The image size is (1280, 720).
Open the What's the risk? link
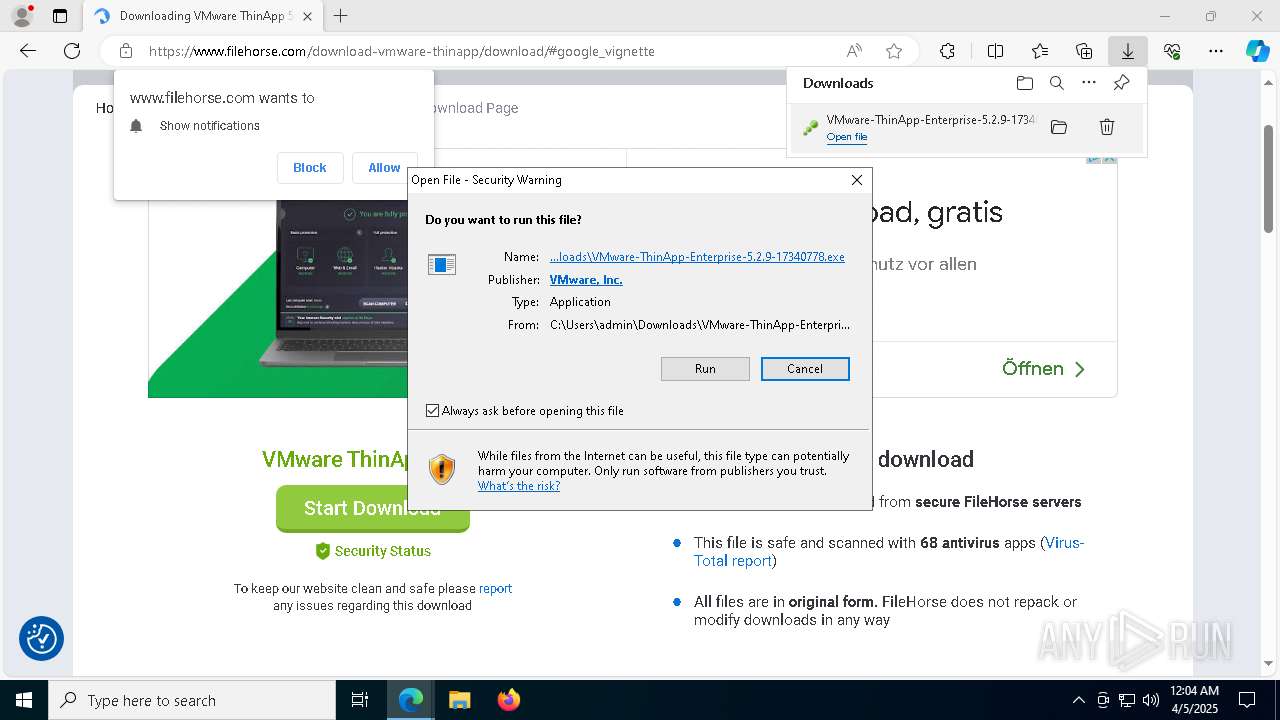tap(519, 486)
